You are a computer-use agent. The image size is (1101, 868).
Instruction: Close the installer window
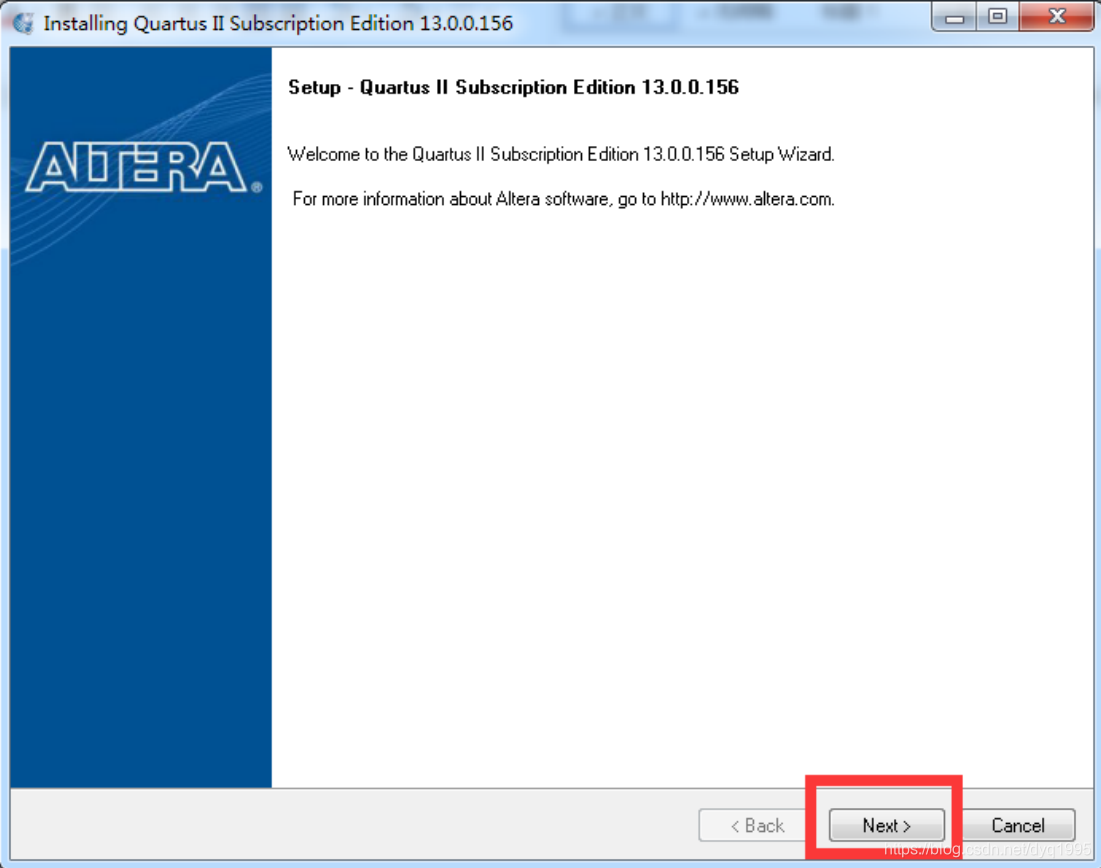(x=1056, y=17)
